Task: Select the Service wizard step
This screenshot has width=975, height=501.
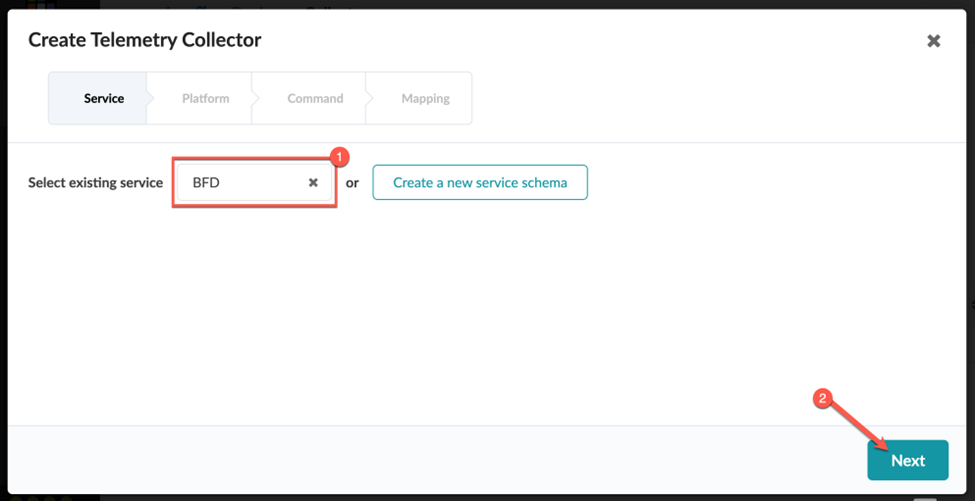Action: (103, 98)
